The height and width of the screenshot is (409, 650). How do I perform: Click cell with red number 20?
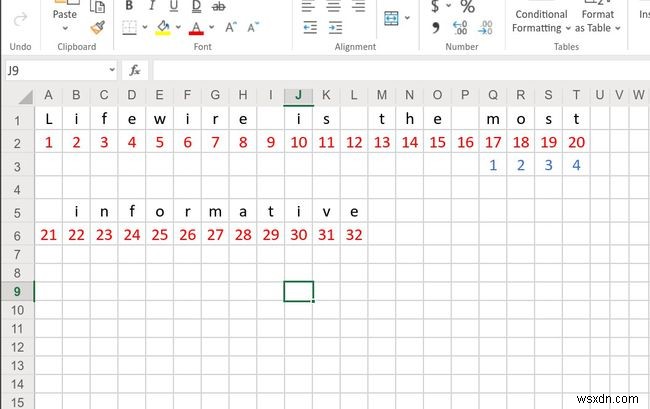tap(576, 142)
